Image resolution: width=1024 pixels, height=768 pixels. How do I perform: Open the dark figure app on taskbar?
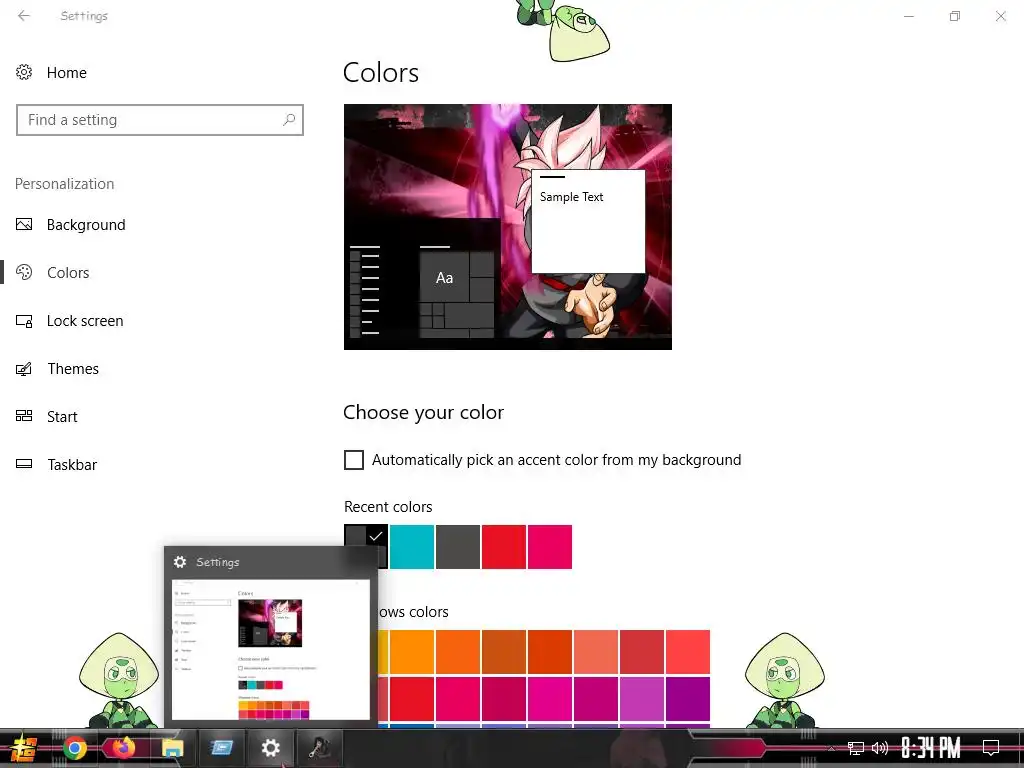pyautogui.click(x=319, y=748)
